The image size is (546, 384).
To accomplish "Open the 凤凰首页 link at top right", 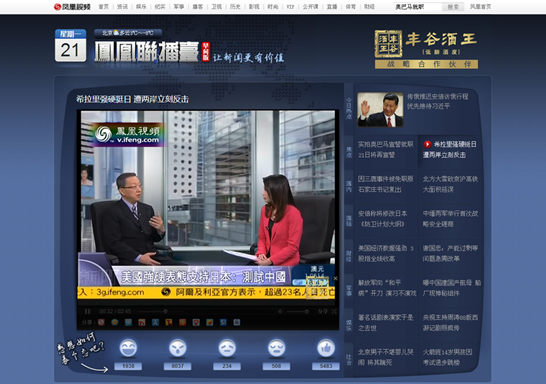I will tap(481, 7).
